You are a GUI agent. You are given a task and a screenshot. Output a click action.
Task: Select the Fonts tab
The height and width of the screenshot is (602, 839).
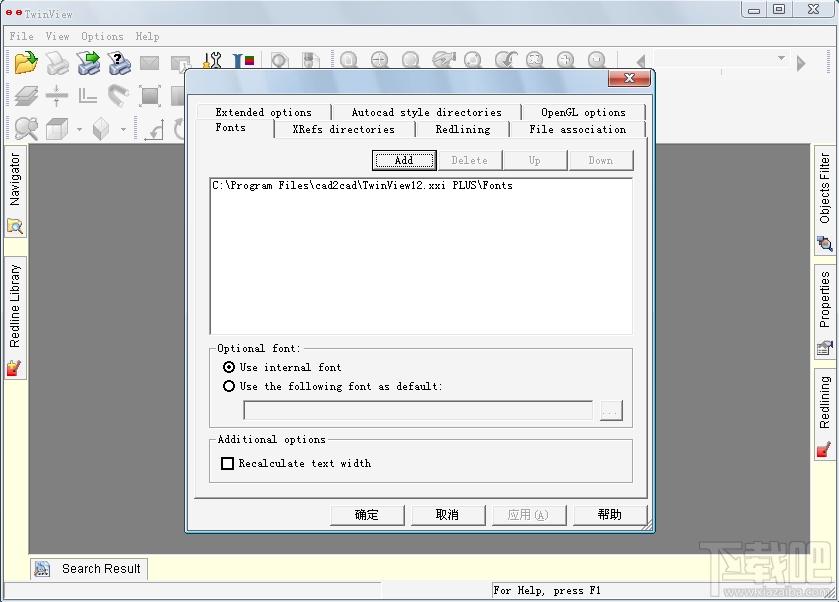pos(231,128)
